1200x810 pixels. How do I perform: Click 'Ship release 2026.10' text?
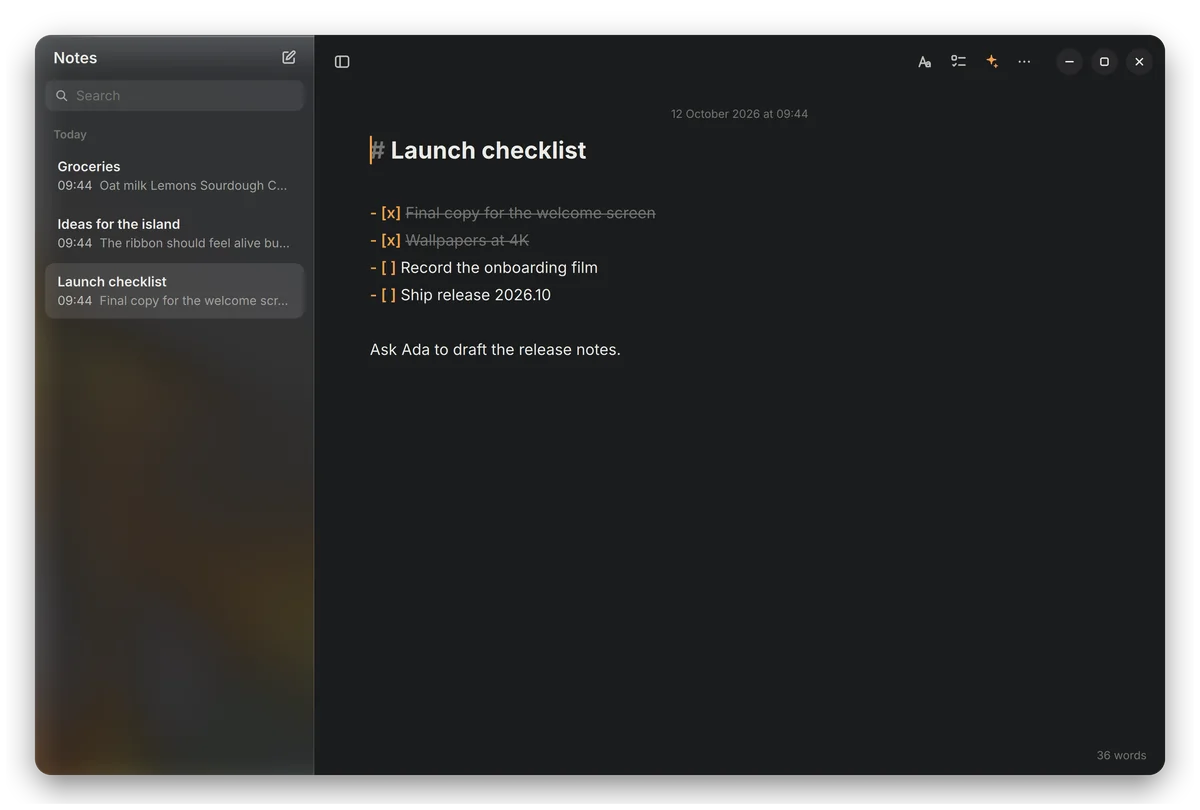pos(476,295)
